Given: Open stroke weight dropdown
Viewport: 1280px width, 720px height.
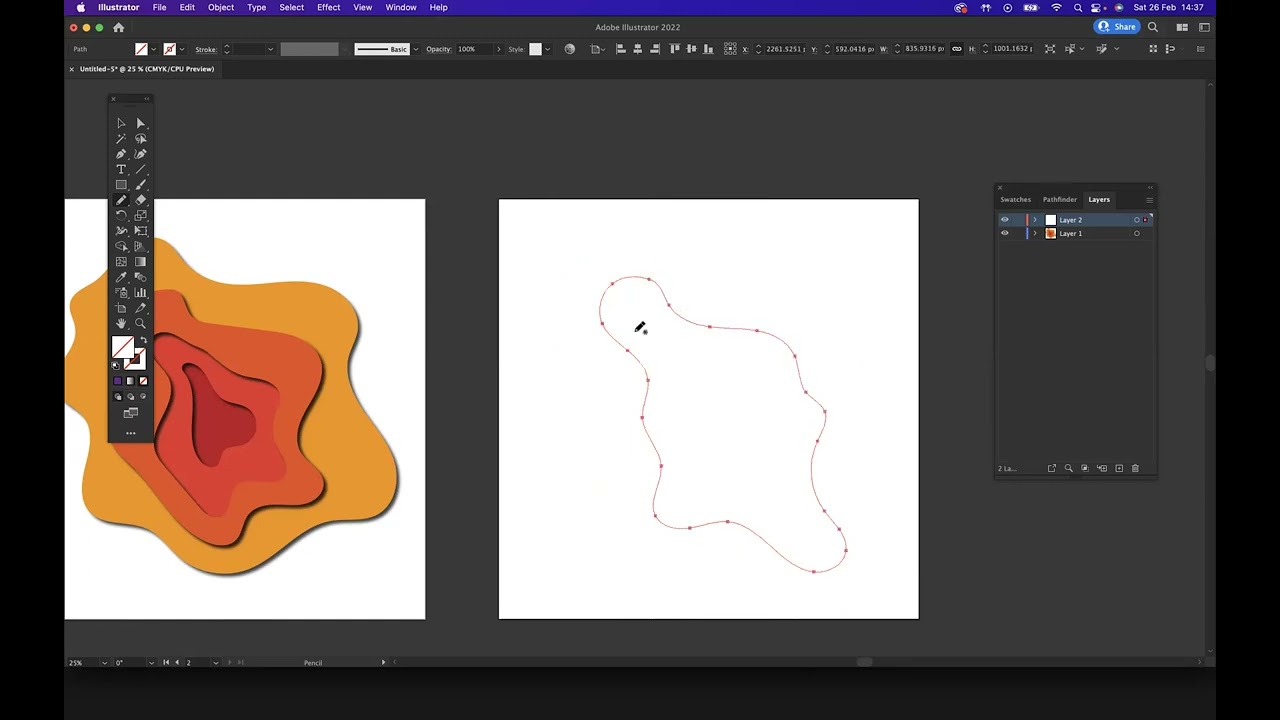Looking at the screenshot, I should (270, 49).
